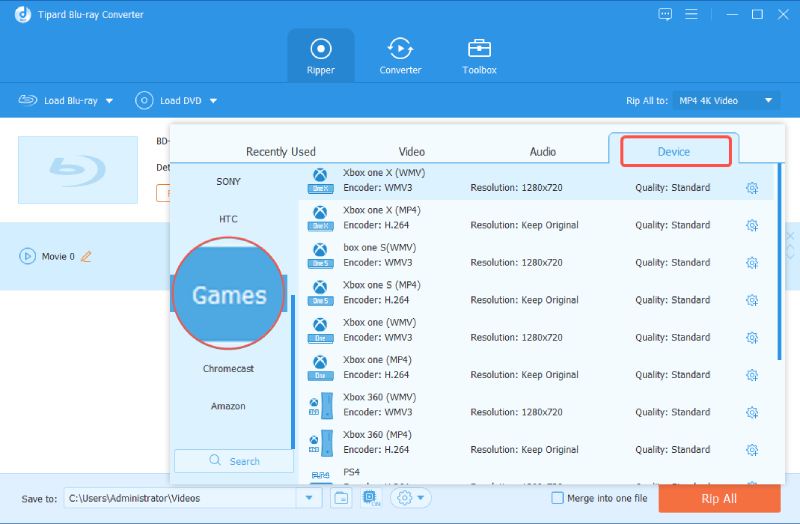The width and height of the screenshot is (800, 524).
Task: Choose Chromecast device category
Action: [x=228, y=368]
